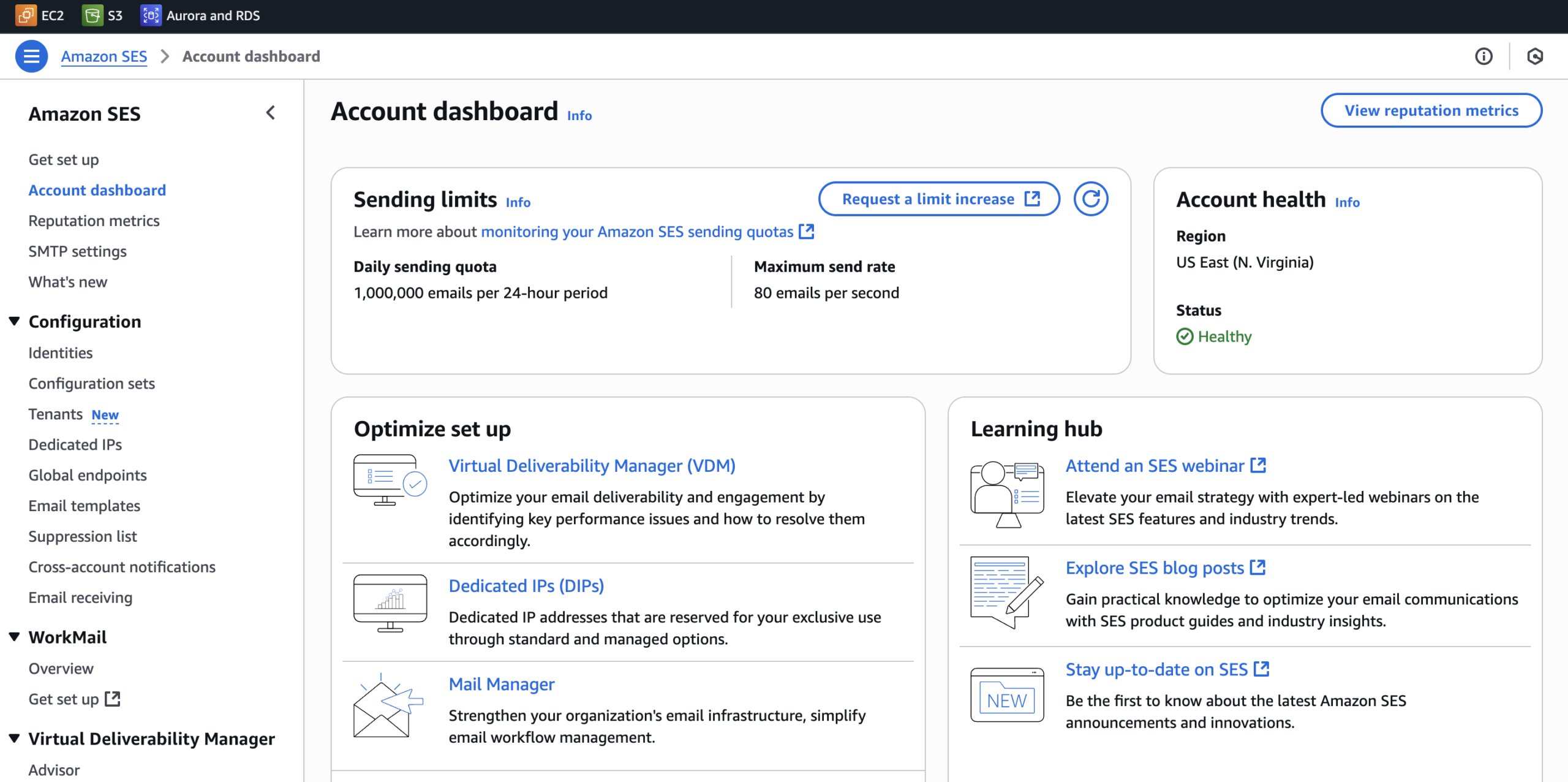Open the S3 service shortcut icon

[x=92, y=15]
